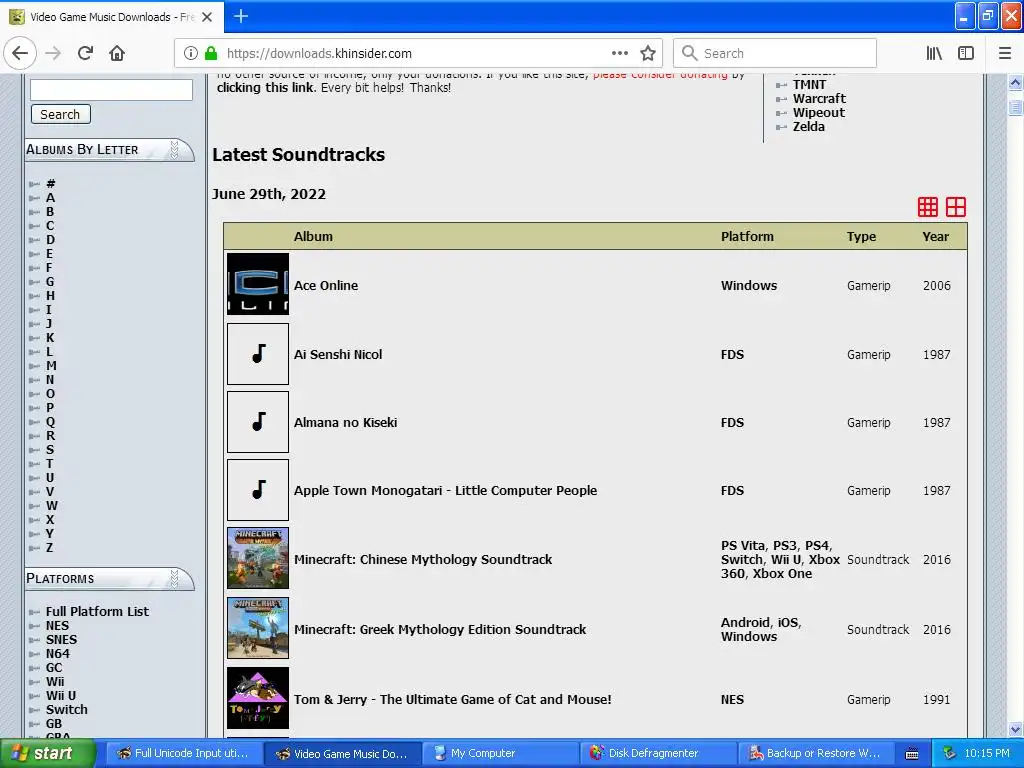
Task: Open the page actions three-dot menu
Action: [619, 53]
